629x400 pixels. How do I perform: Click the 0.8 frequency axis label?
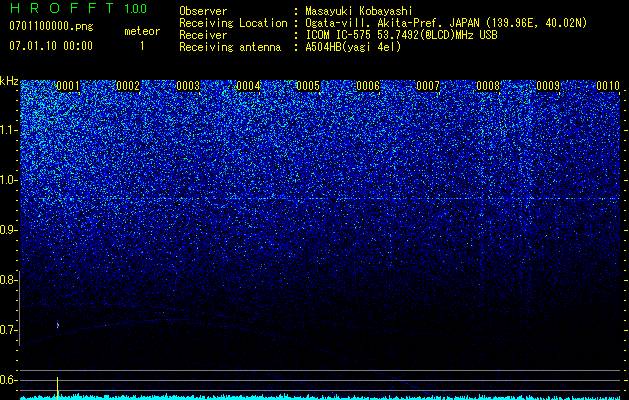(x=8, y=280)
